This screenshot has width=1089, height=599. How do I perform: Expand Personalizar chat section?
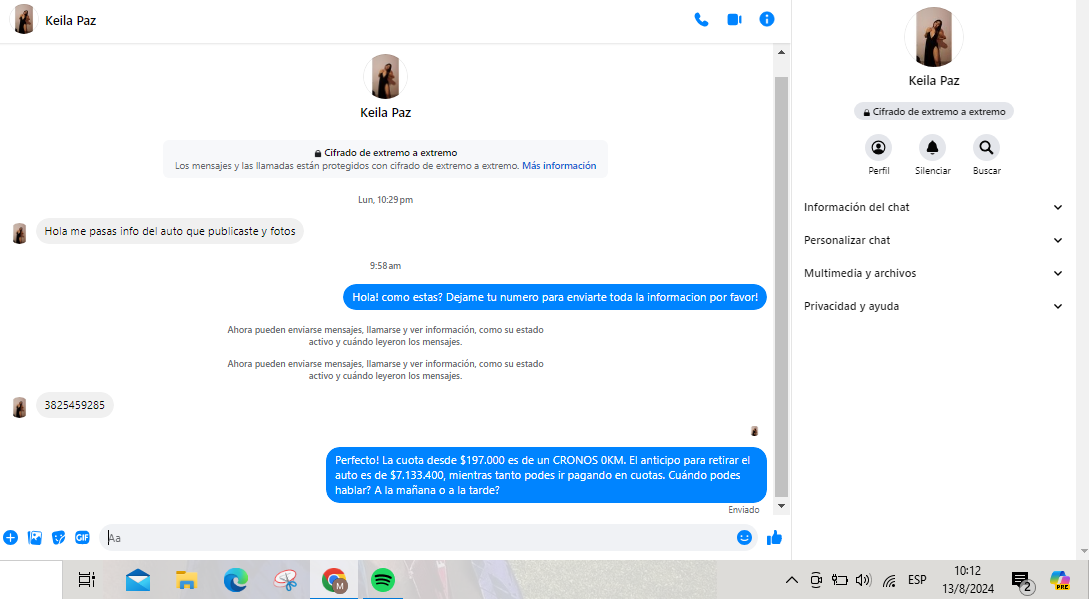coord(933,240)
